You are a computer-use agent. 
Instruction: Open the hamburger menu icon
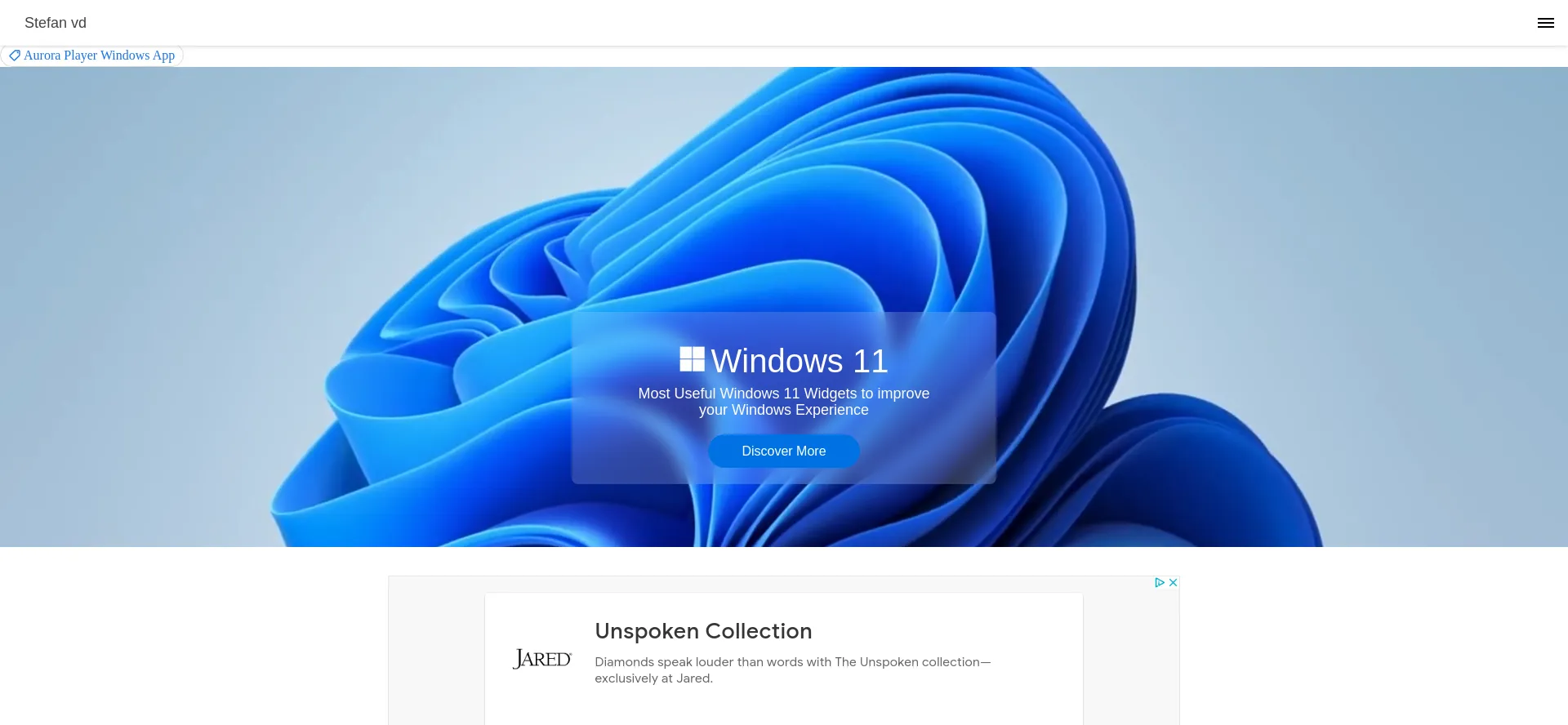pos(1545,23)
